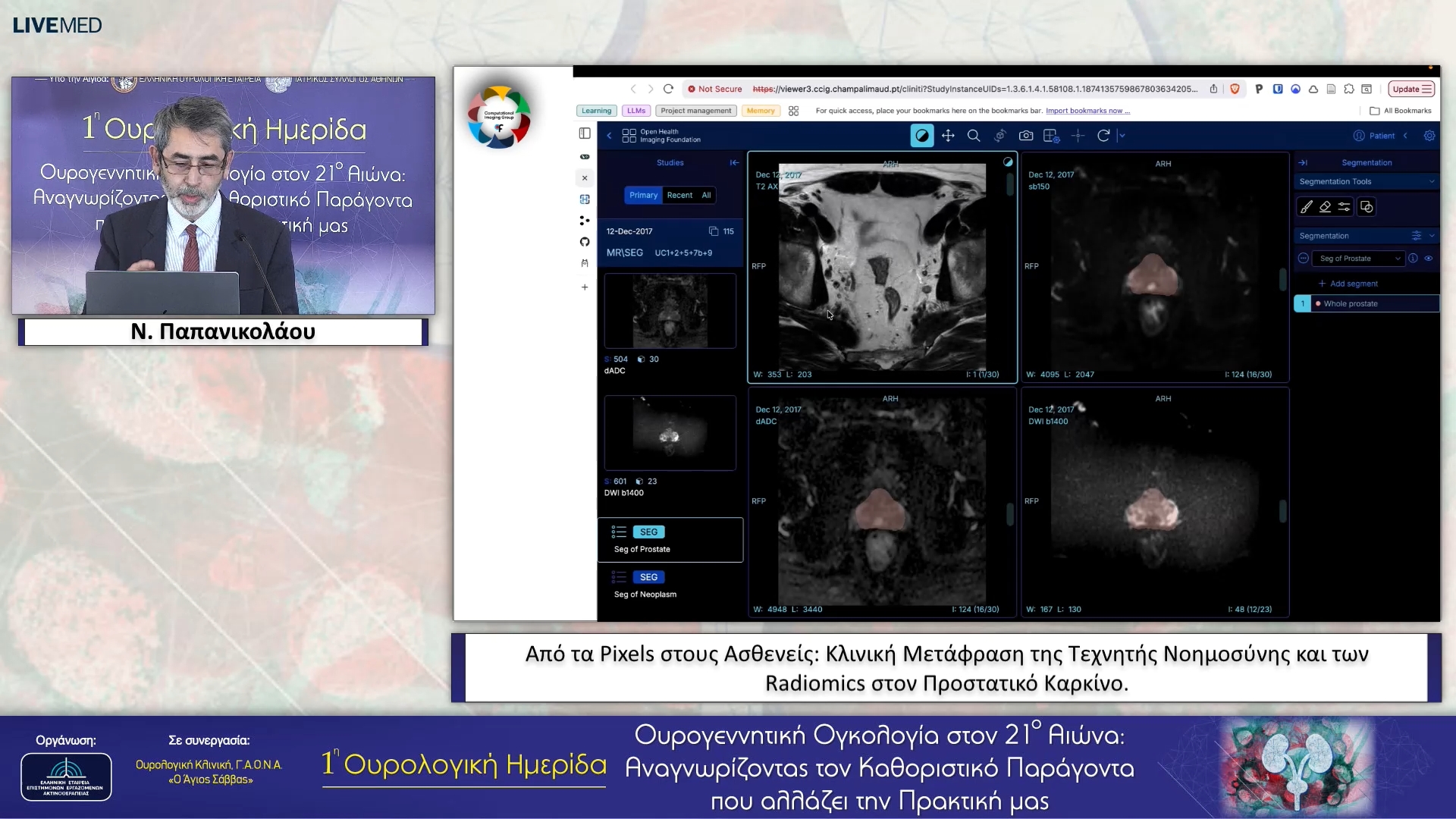Open the viewport grid layout tool

1051,136
